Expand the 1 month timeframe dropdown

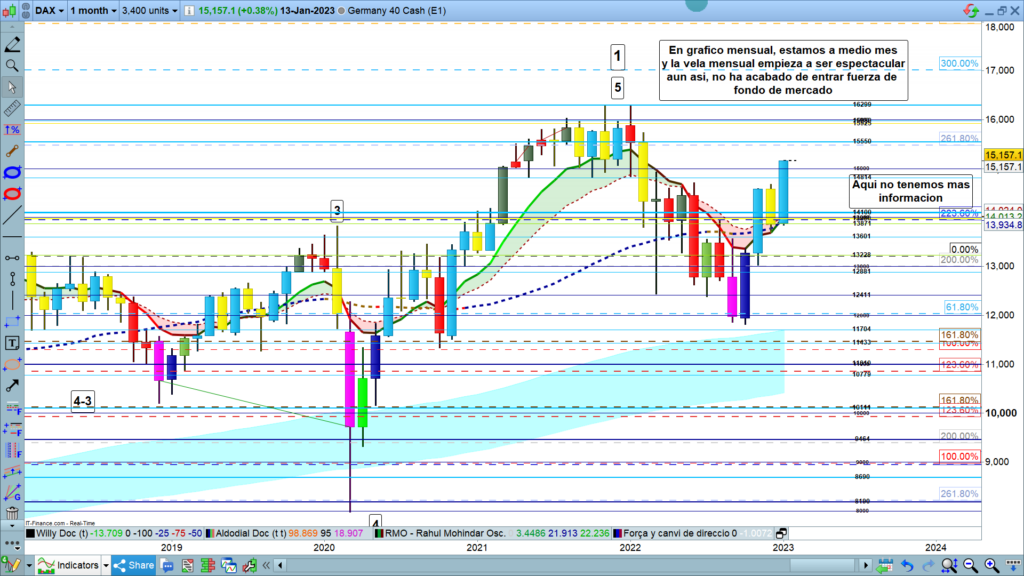(96, 10)
